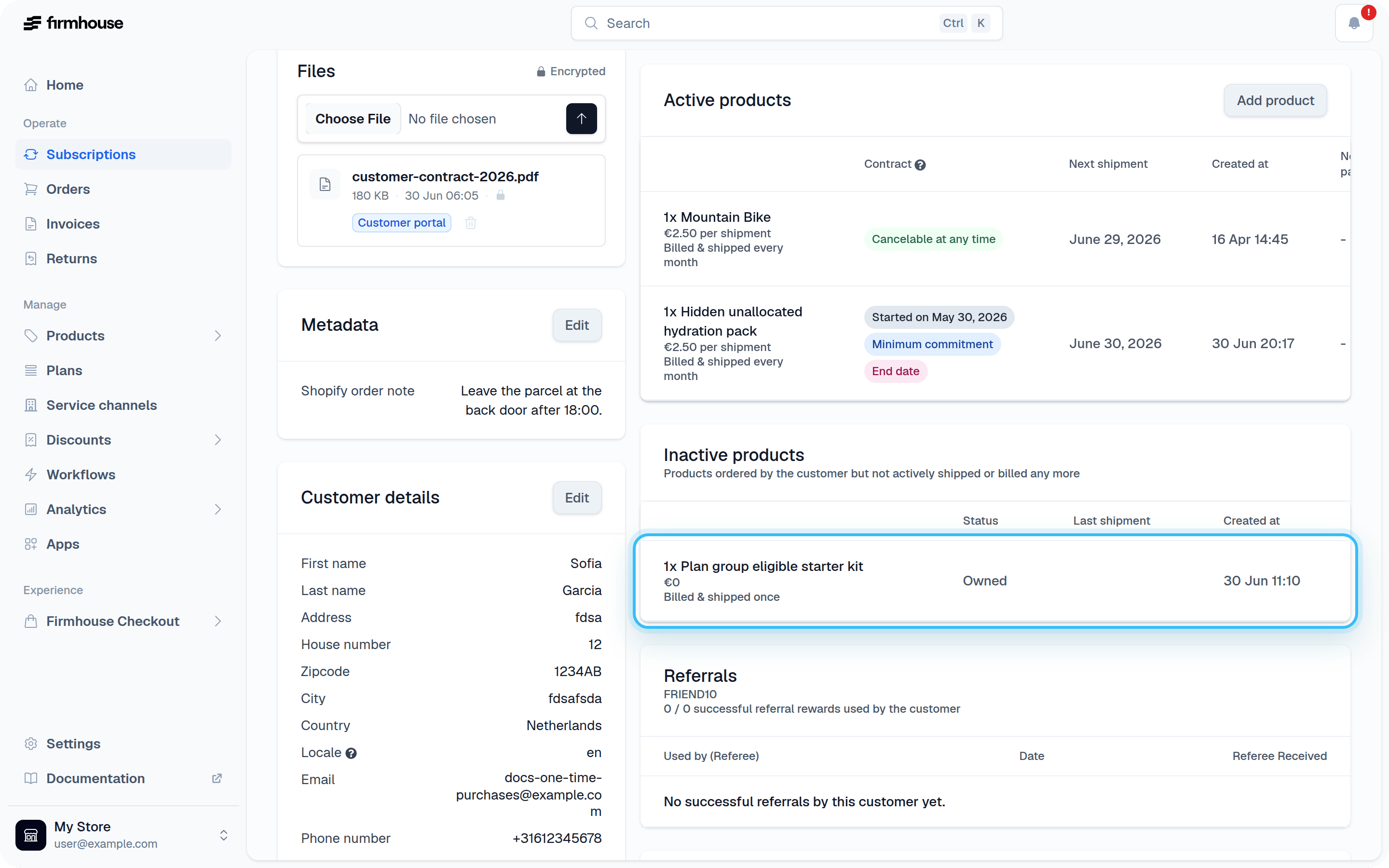Viewport: 1389px width, 868px height.
Task: Click the Analytics chart icon
Action: pyautogui.click(x=31, y=509)
